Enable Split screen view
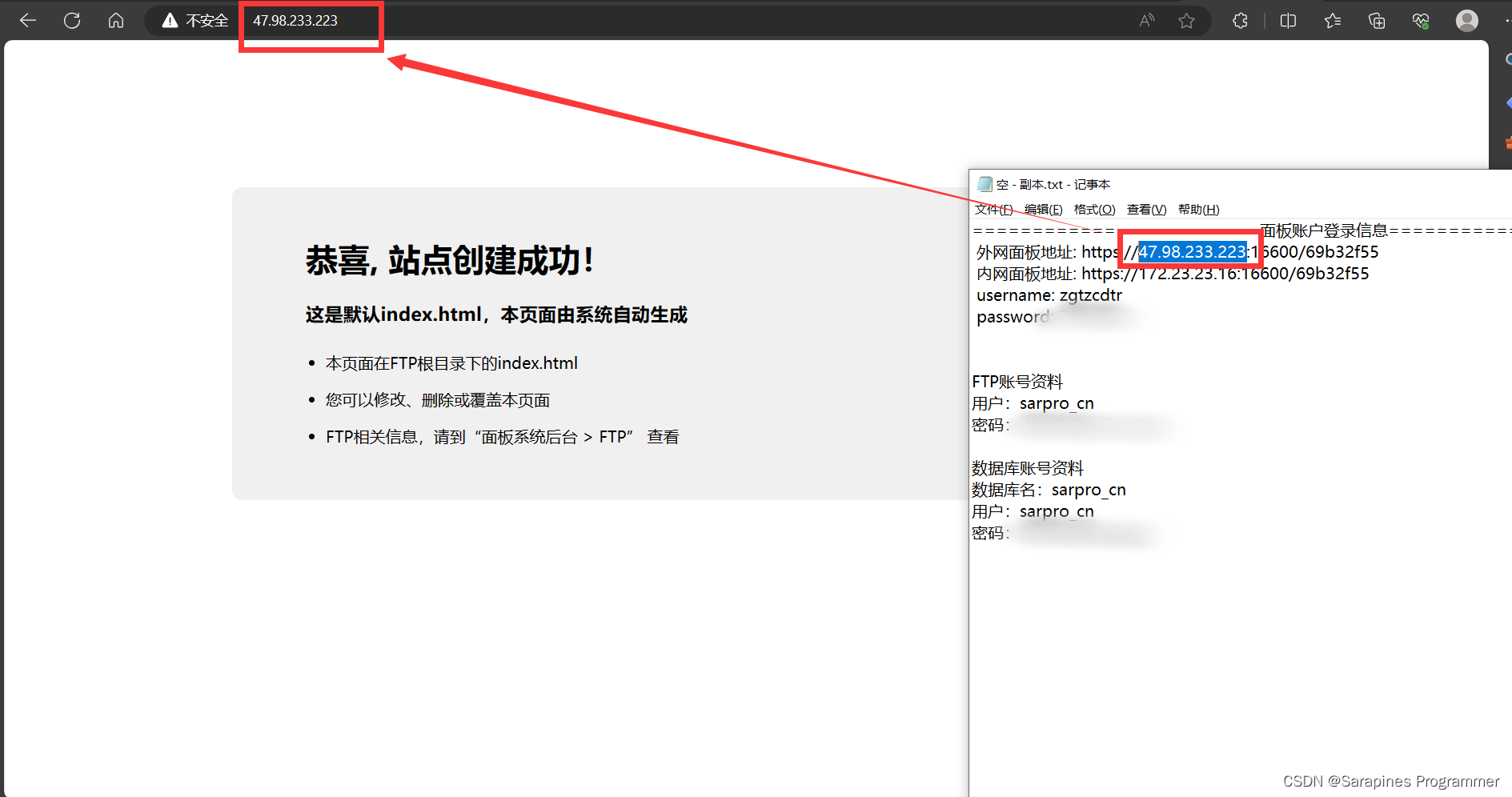Screen dimensions: 1512x797 (x=1288, y=21)
